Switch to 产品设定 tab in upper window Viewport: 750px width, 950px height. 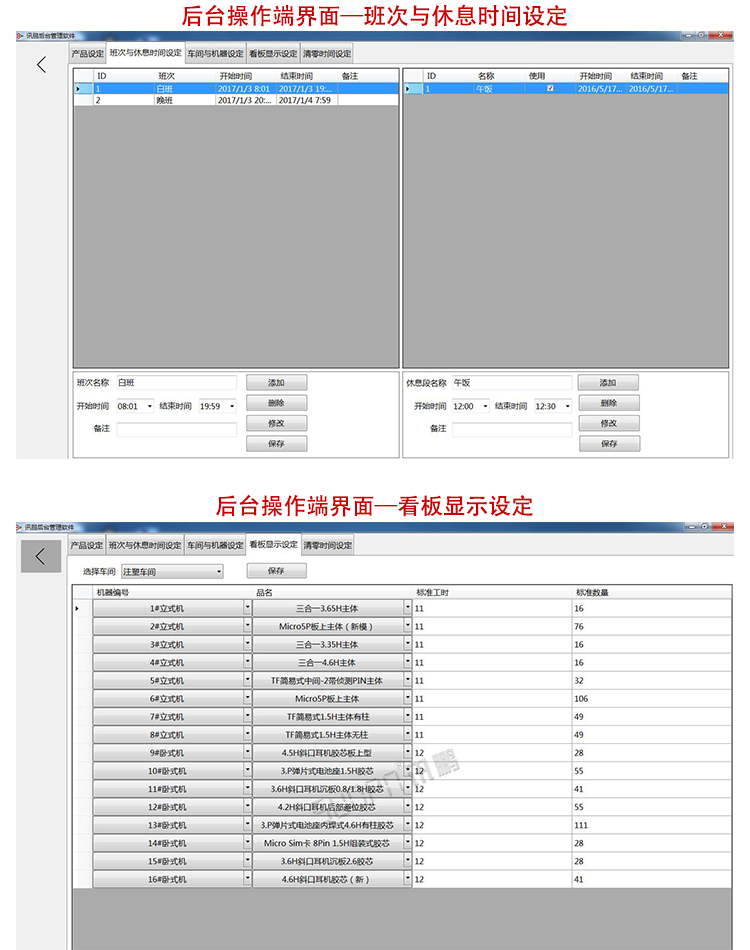point(87,53)
